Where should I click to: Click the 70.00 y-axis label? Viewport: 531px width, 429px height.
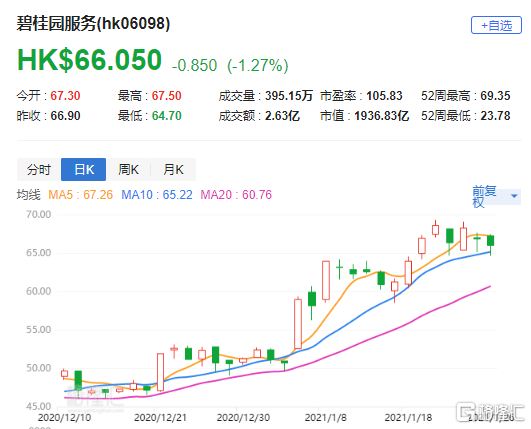(39, 214)
